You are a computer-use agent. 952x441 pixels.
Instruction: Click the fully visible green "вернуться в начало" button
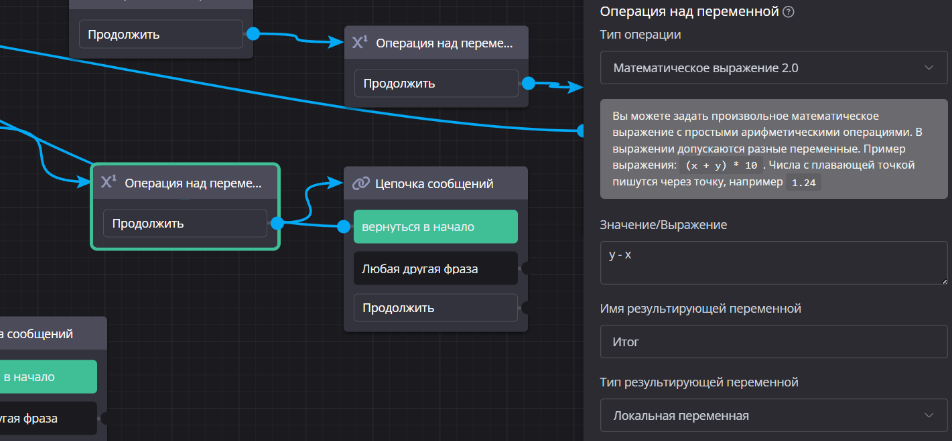point(435,227)
